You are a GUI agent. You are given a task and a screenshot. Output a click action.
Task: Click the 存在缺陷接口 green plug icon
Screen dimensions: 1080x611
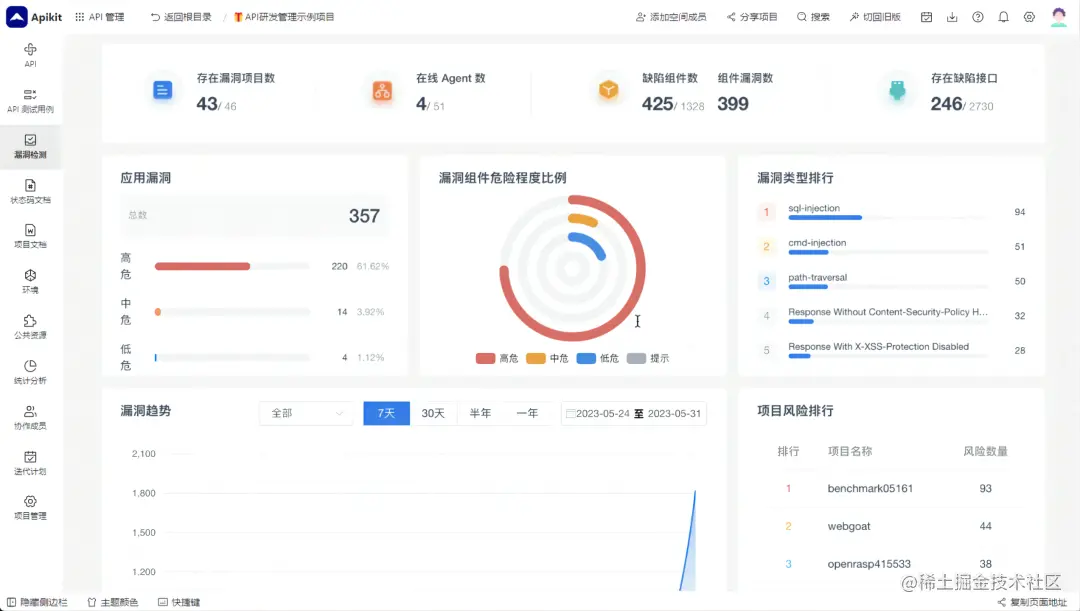pyautogui.click(x=897, y=90)
